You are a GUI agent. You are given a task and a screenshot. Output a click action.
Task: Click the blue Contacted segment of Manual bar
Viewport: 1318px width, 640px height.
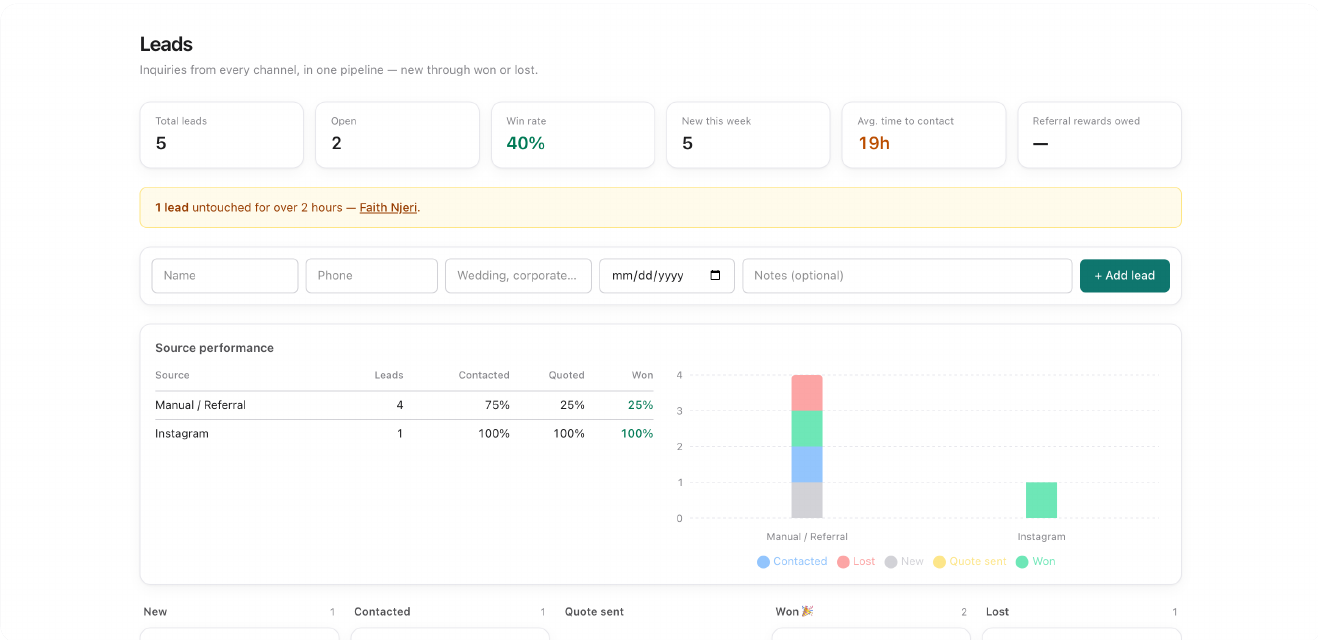807,465
